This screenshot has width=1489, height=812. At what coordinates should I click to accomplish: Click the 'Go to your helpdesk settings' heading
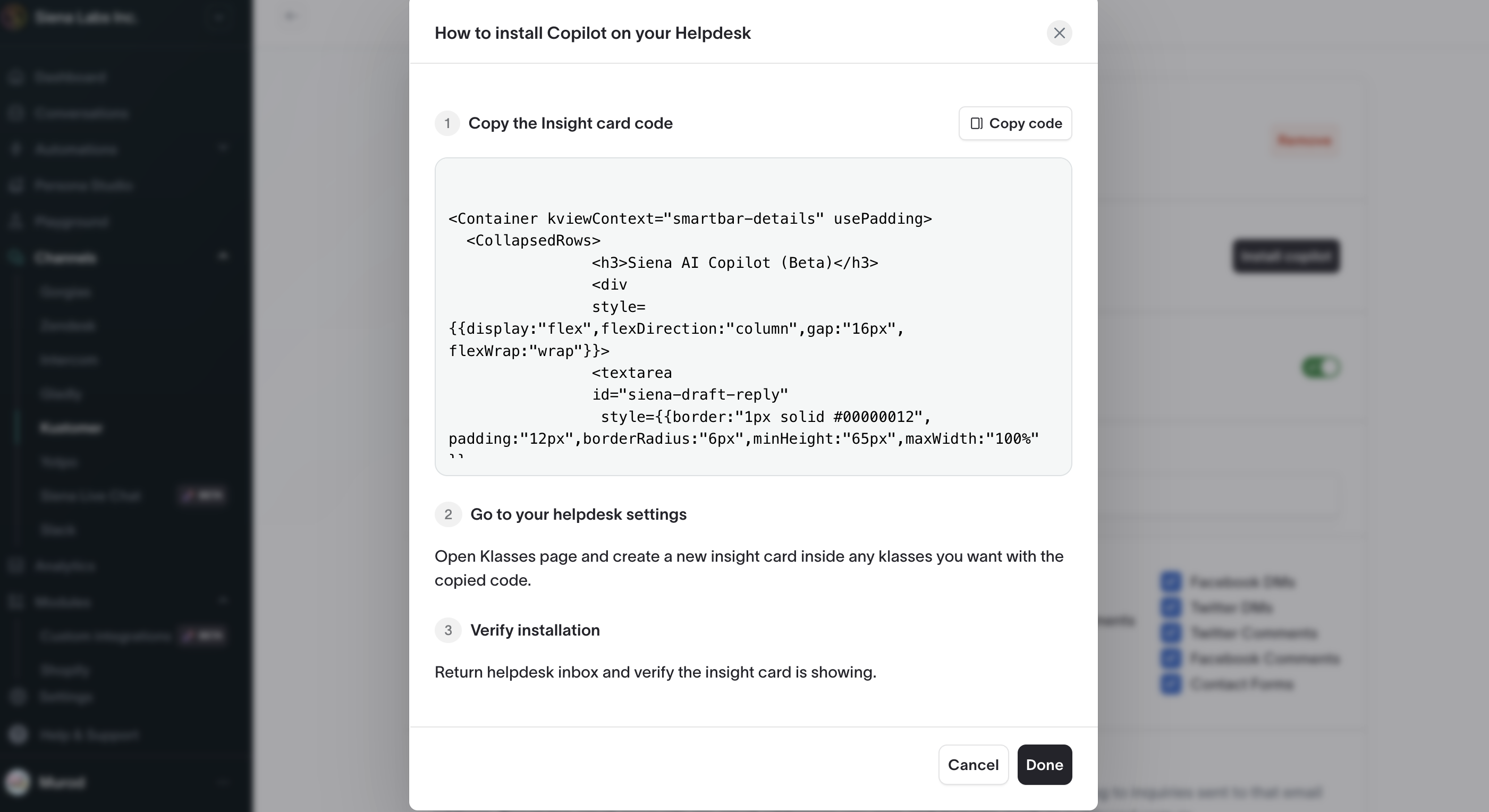click(x=578, y=514)
